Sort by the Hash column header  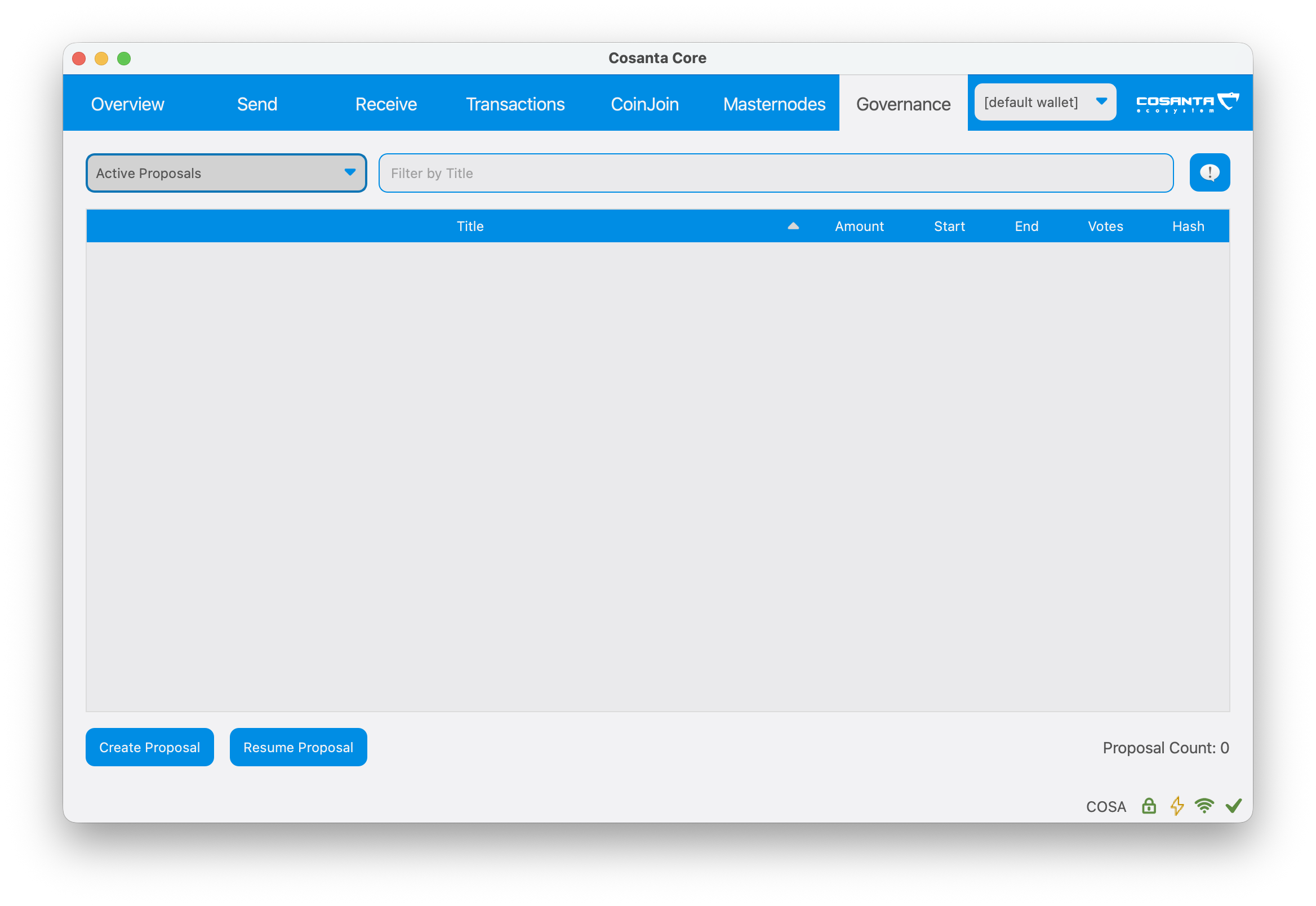(1188, 226)
